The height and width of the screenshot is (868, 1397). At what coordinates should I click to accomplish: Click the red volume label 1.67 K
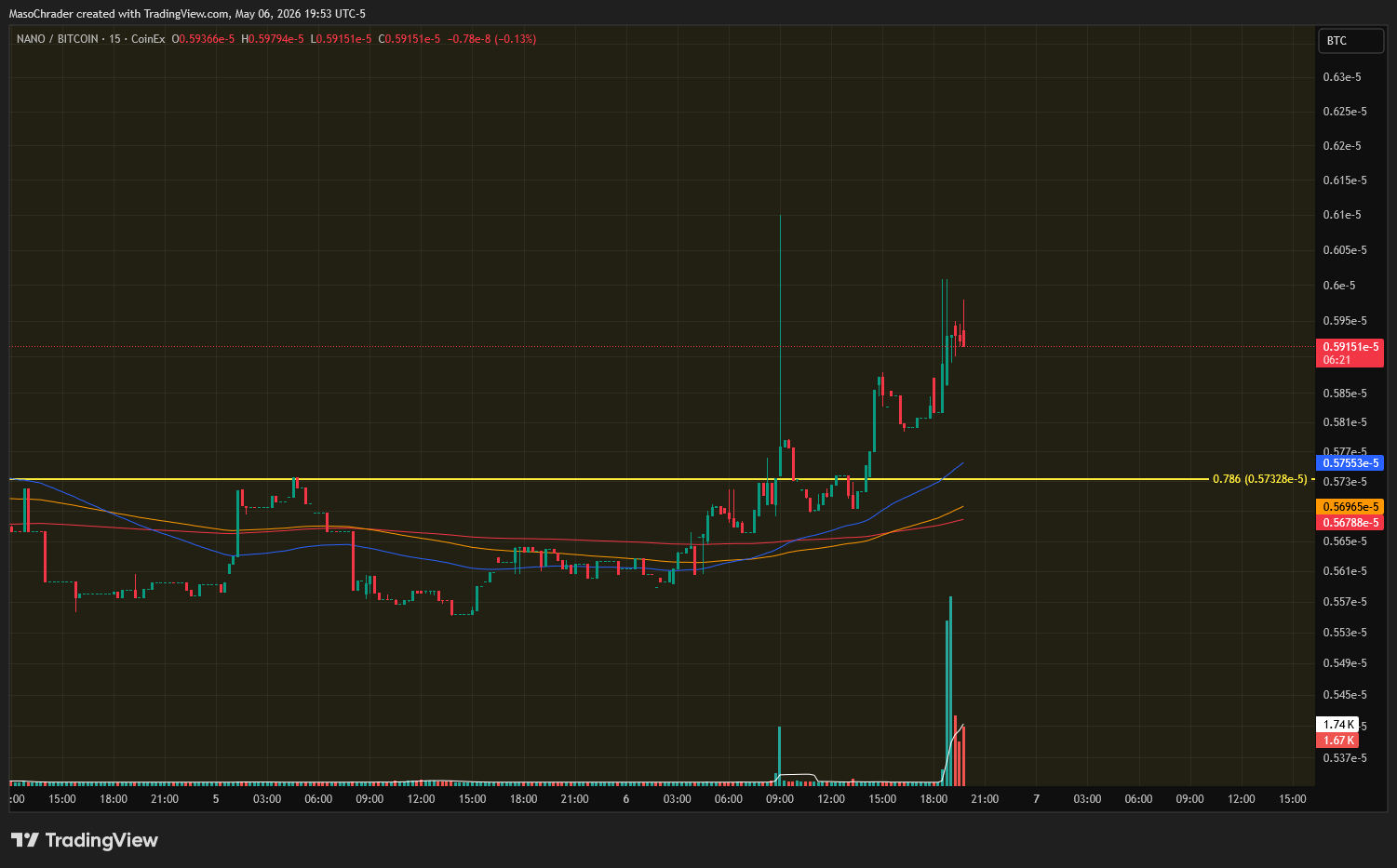(1337, 741)
